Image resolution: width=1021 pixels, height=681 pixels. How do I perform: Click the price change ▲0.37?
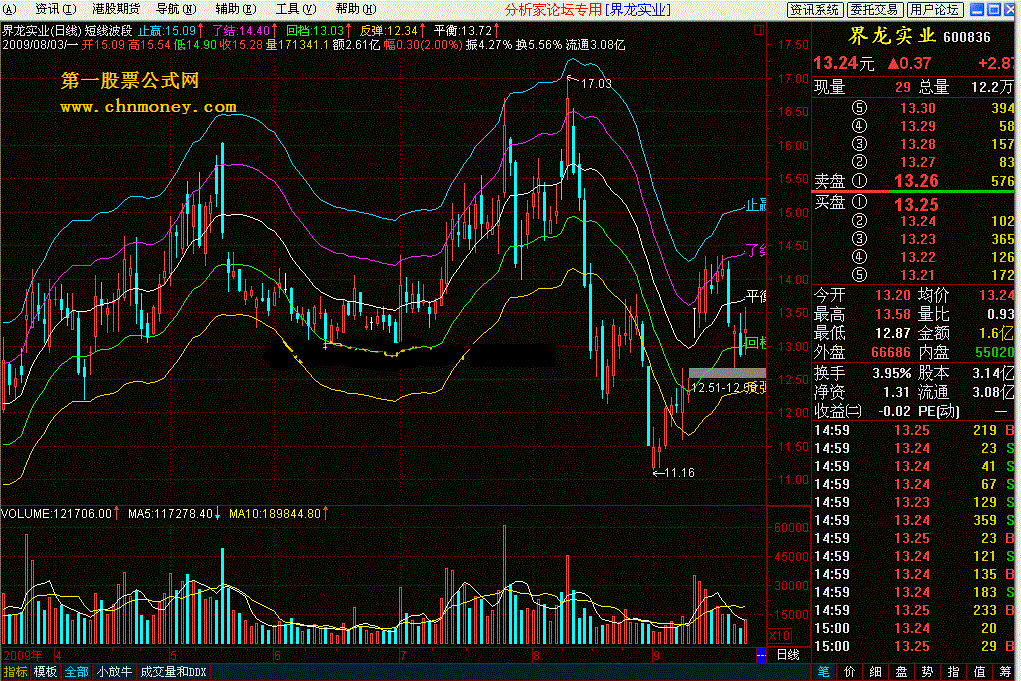[x=910, y=63]
